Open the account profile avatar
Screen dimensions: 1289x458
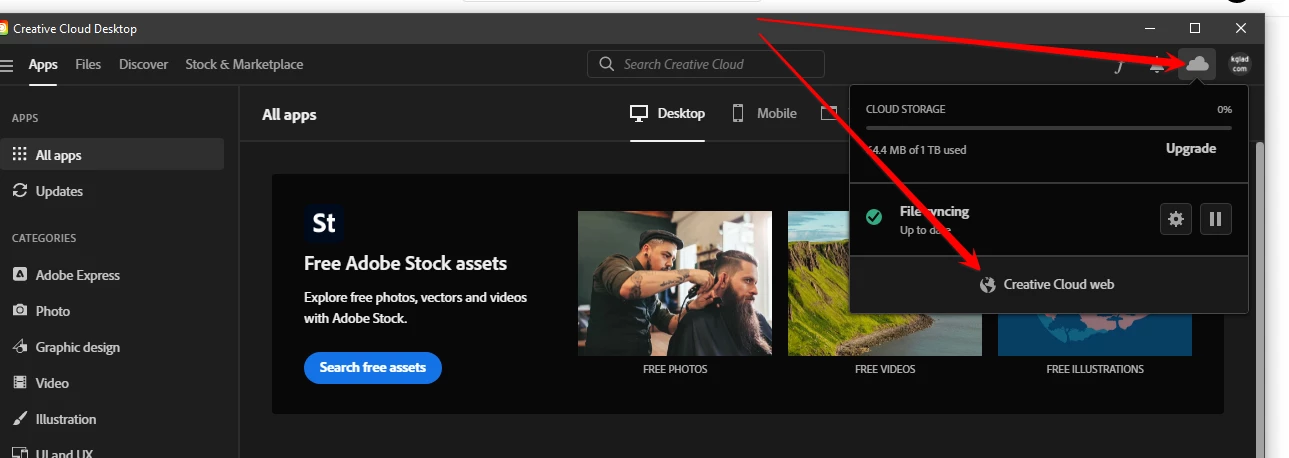click(x=1240, y=64)
